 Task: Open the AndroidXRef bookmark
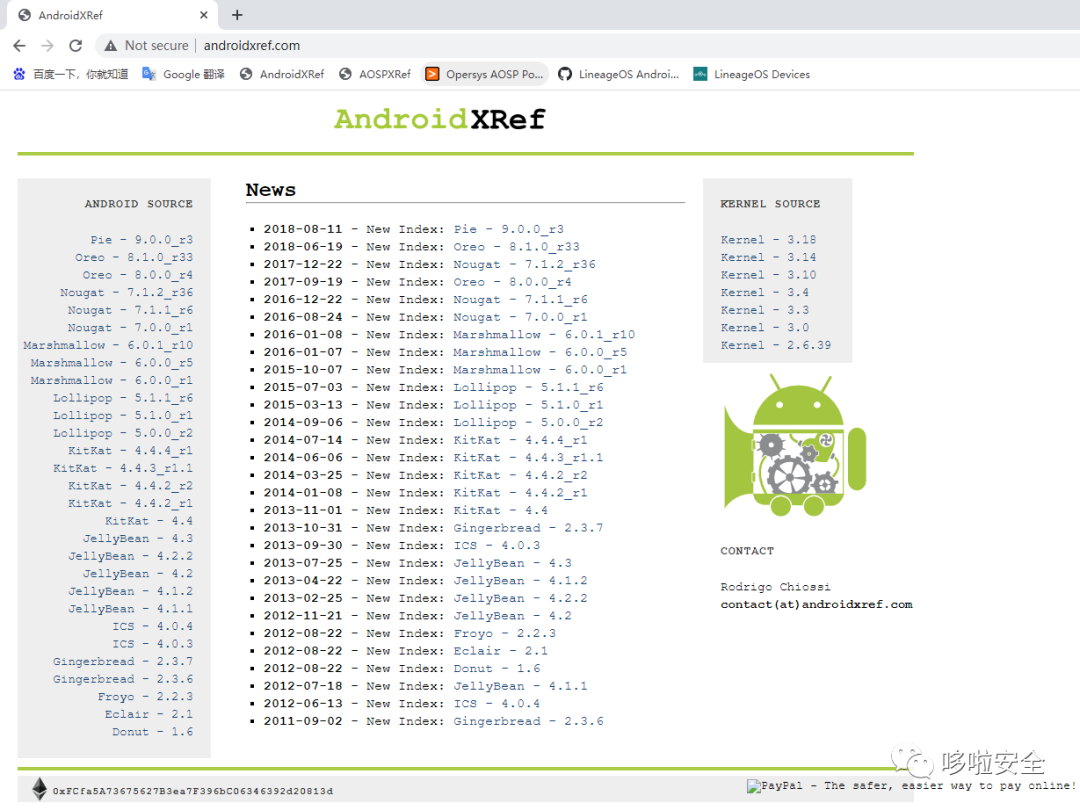[282, 74]
